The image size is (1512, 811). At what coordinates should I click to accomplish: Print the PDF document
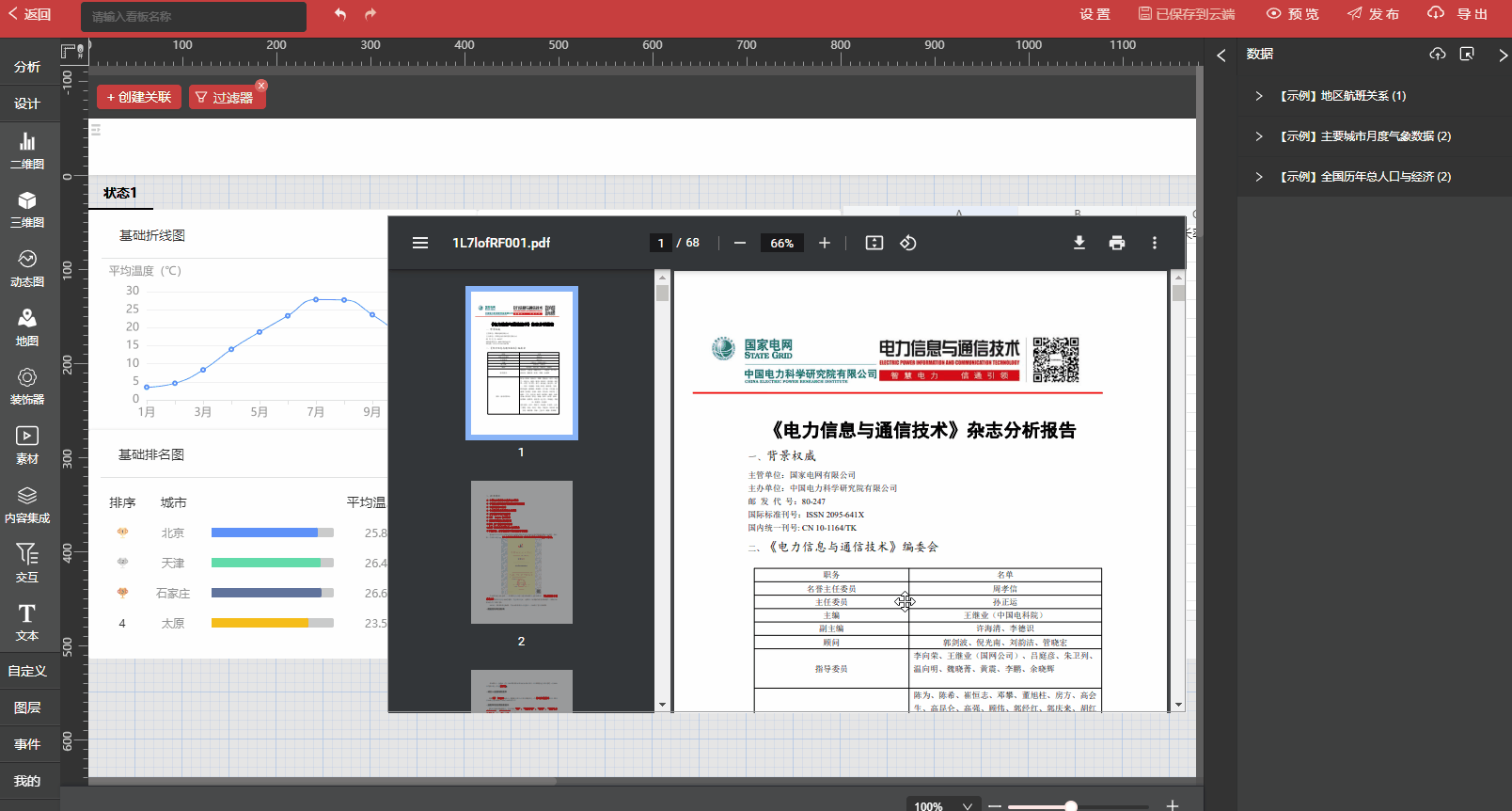click(x=1117, y=243)
